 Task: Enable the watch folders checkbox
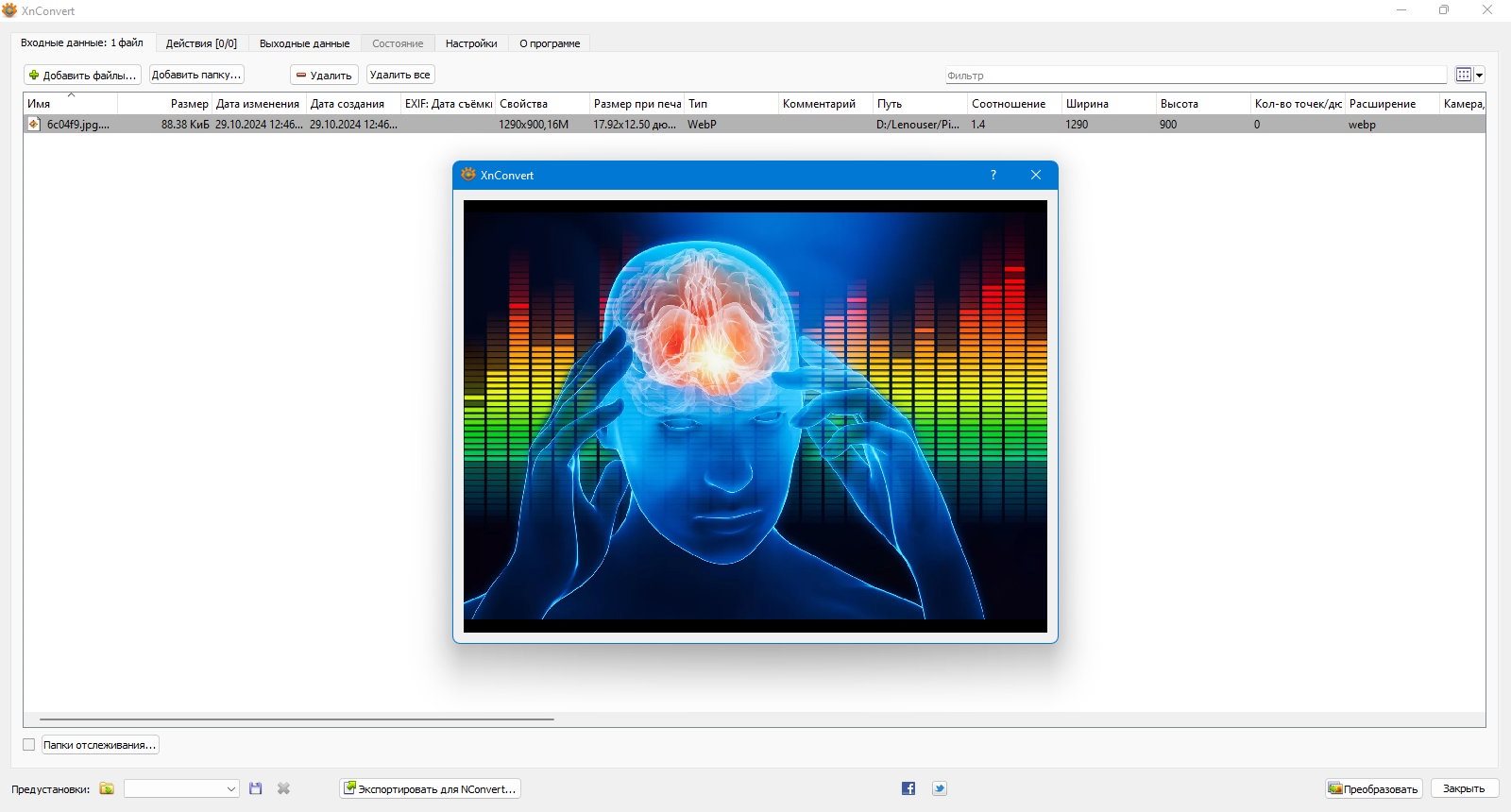pyautogui.click(x=29, y=745)
